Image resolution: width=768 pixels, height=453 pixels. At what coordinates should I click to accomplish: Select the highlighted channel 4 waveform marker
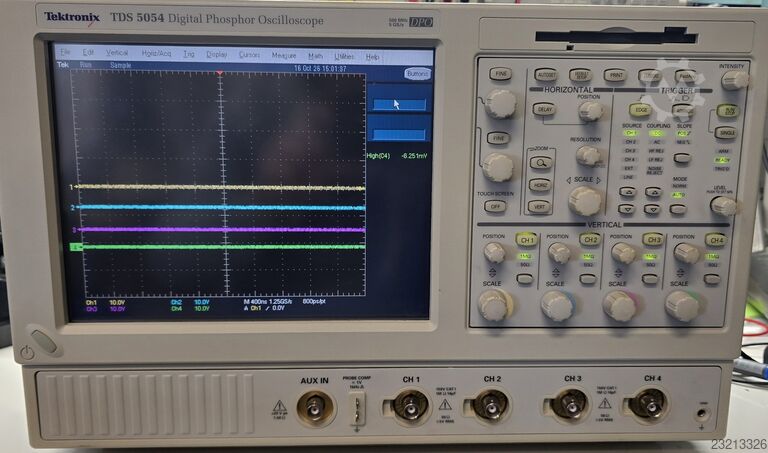[x=76, y=248]
